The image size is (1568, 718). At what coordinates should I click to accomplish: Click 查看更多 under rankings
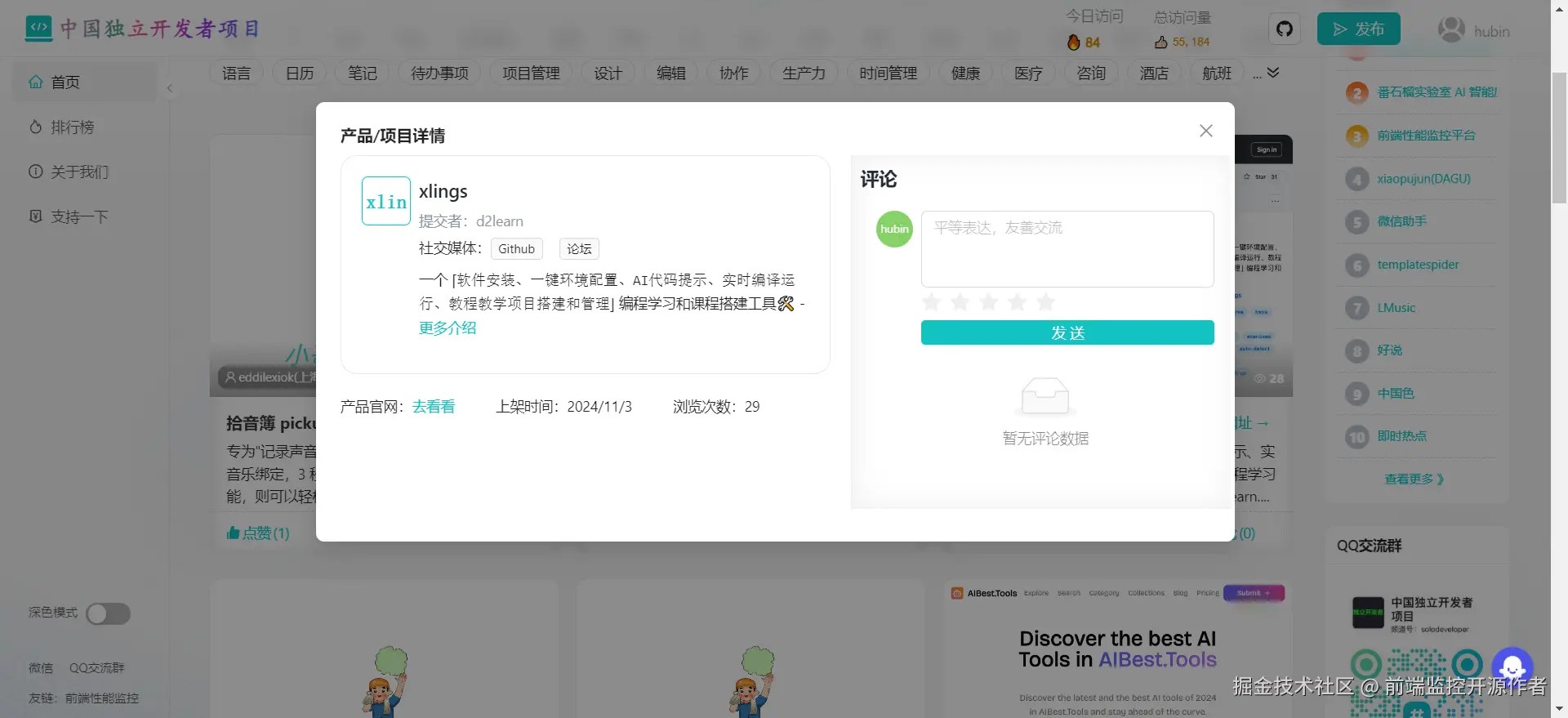coord(1414,479)
